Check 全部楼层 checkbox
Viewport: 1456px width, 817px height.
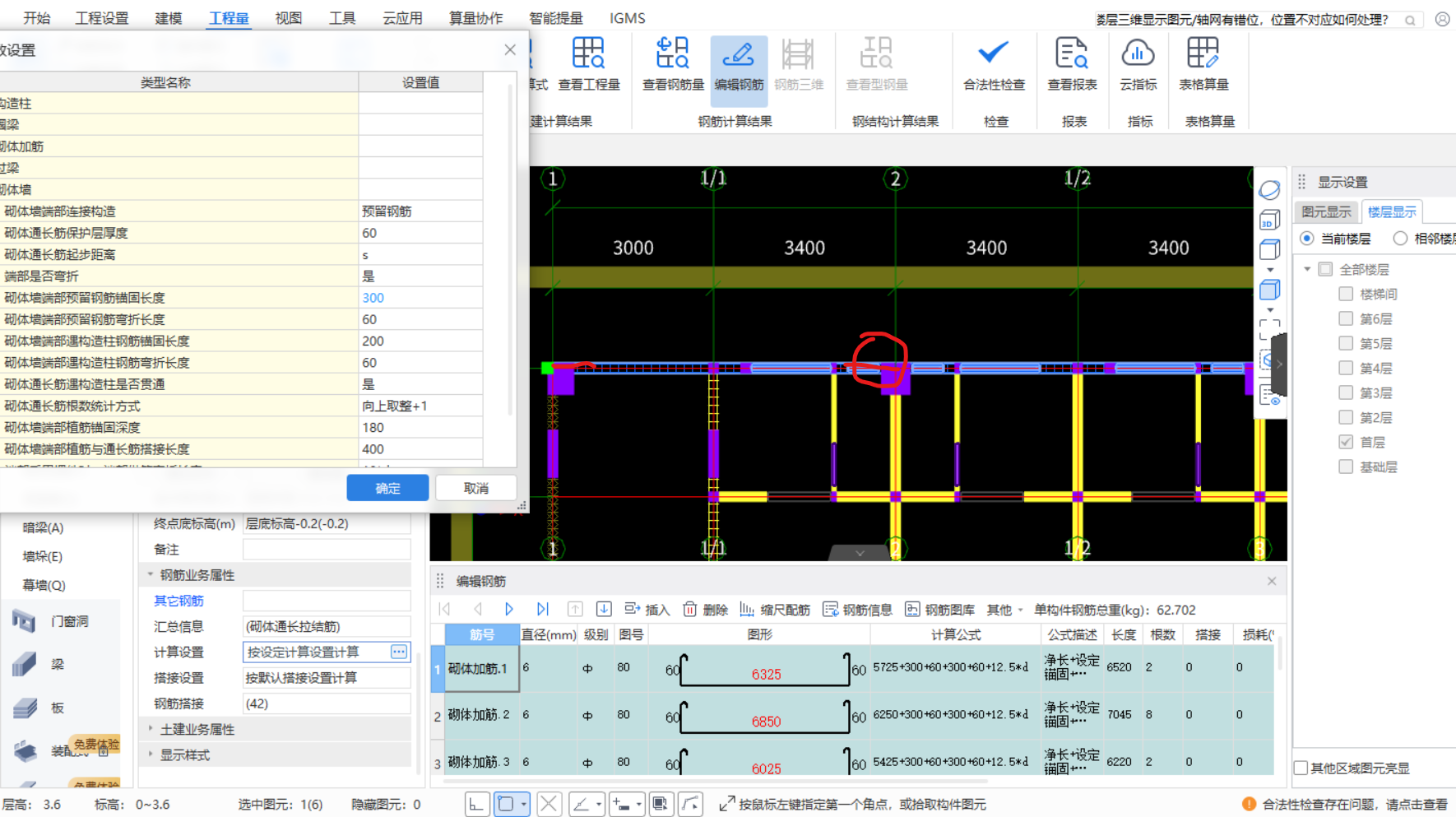(x=1325, y=269)
